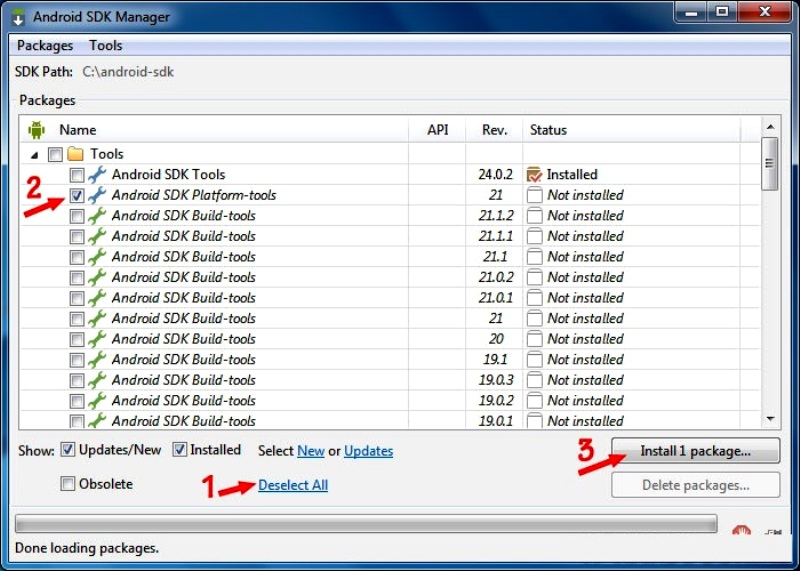Click the SDK path C:\android-sdk text
Image resolution: width=800 pixels, height=571 pixels.
pos(128,71)
